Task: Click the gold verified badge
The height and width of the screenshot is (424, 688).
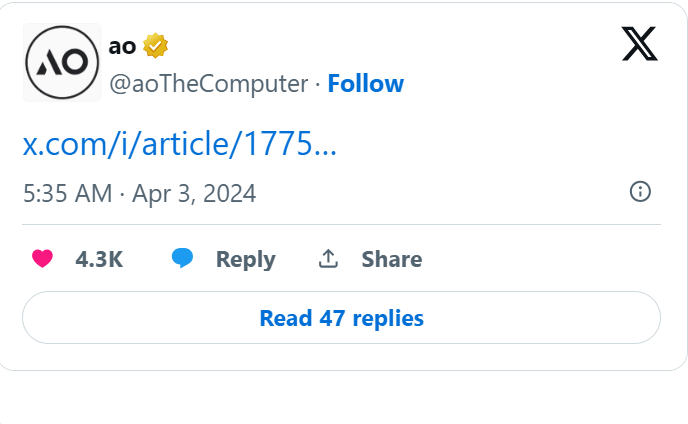Action: coord(155,45)
